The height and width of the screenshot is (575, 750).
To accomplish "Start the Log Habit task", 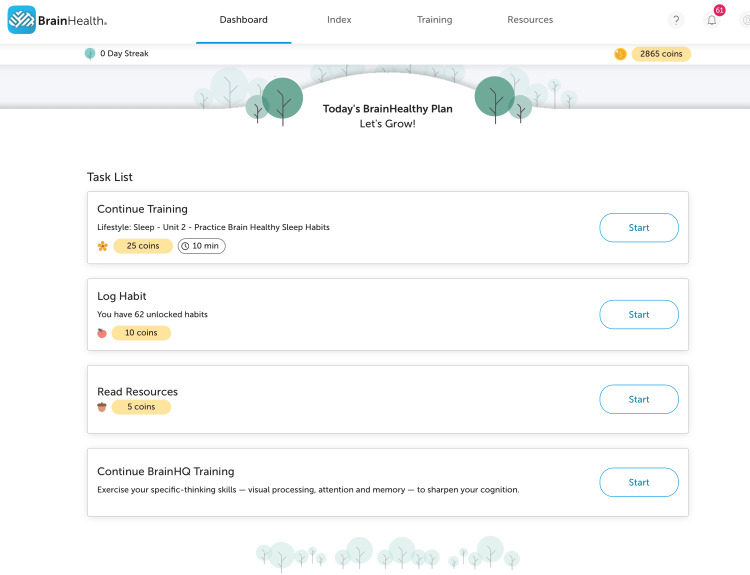I will [639, 315].
